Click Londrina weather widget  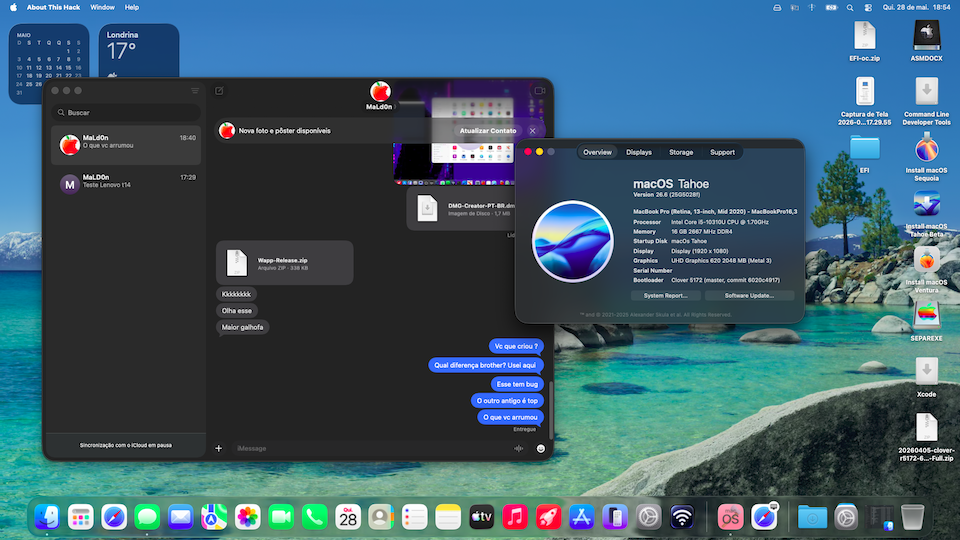(139, 52)
